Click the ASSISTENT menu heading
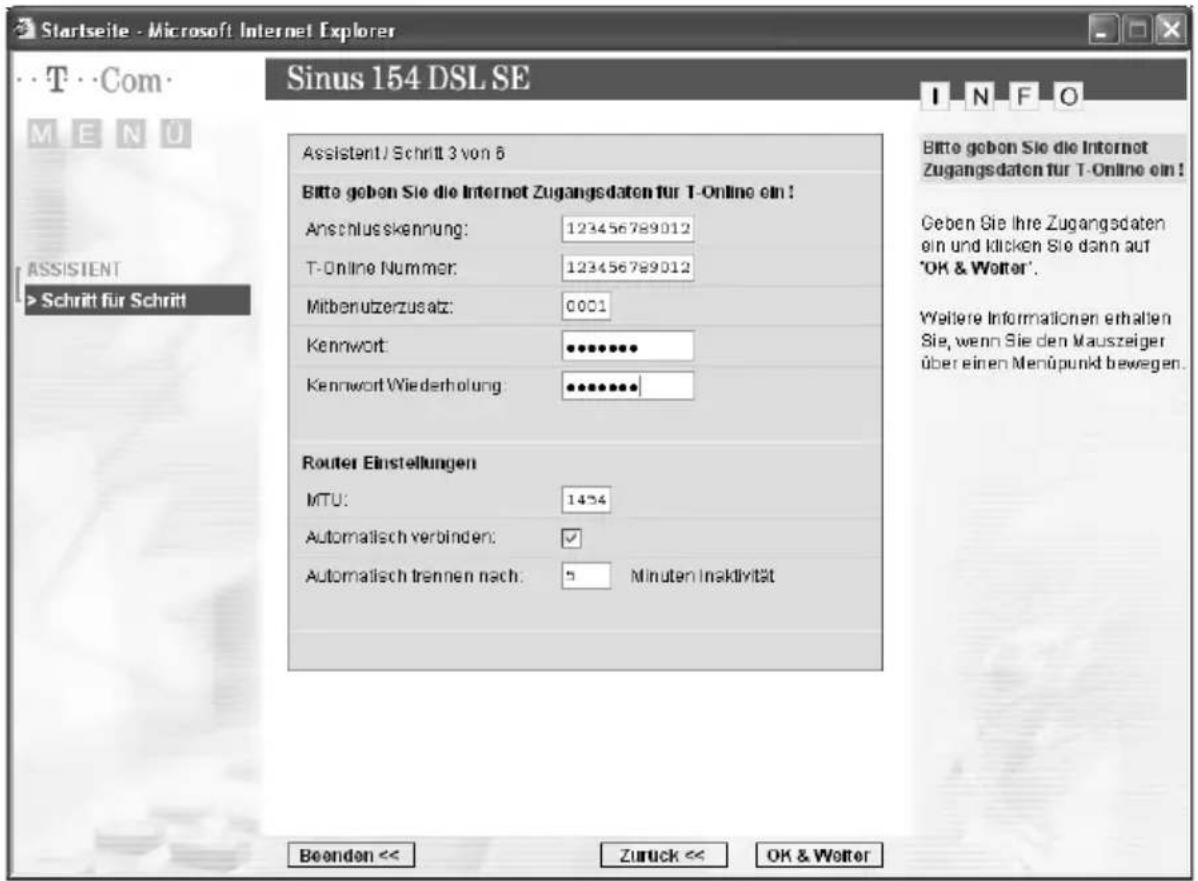1198x881 pixels. [74, 269]
